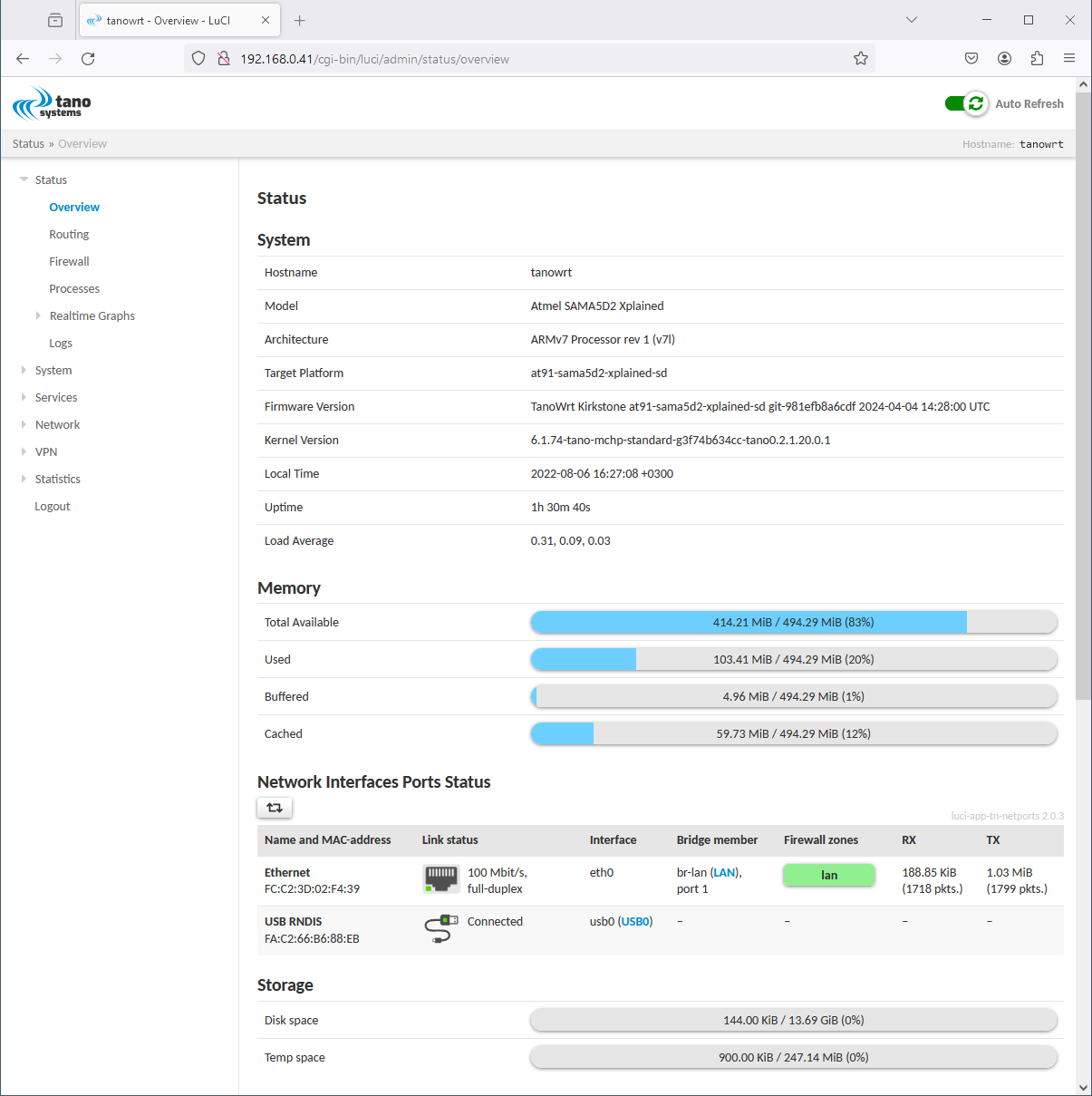
Task: Click the luci-app-tn-netports 2.0.3 label
Action: tap(1007, 816)
